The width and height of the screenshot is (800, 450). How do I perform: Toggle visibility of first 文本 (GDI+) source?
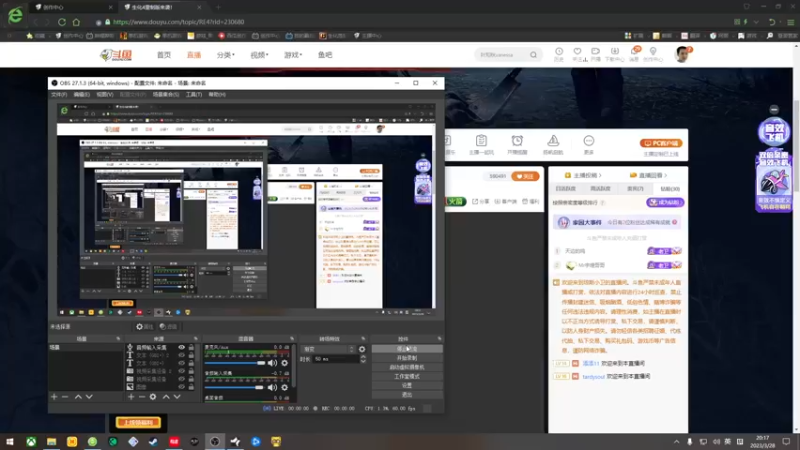181,355
